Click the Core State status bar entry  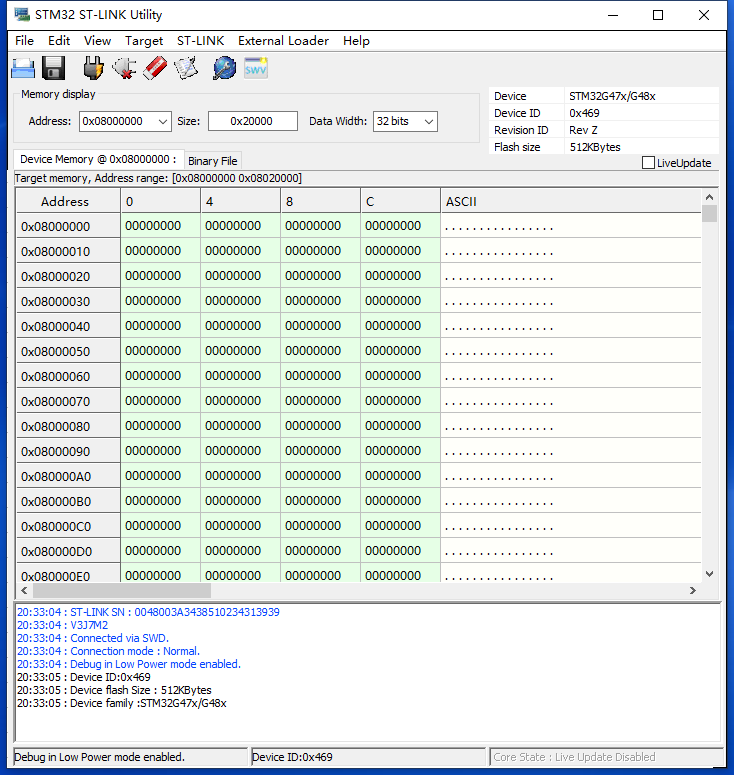point(606,757)
